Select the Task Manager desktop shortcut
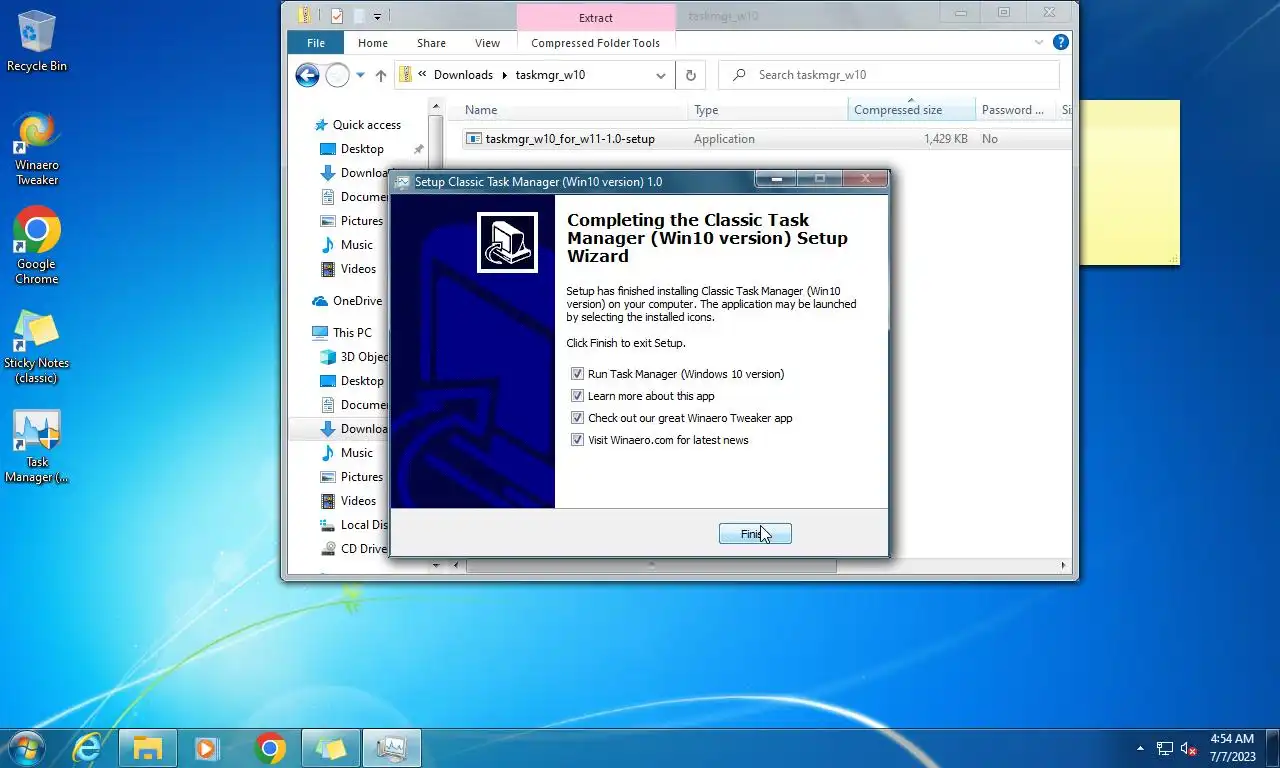 [36, 446]
